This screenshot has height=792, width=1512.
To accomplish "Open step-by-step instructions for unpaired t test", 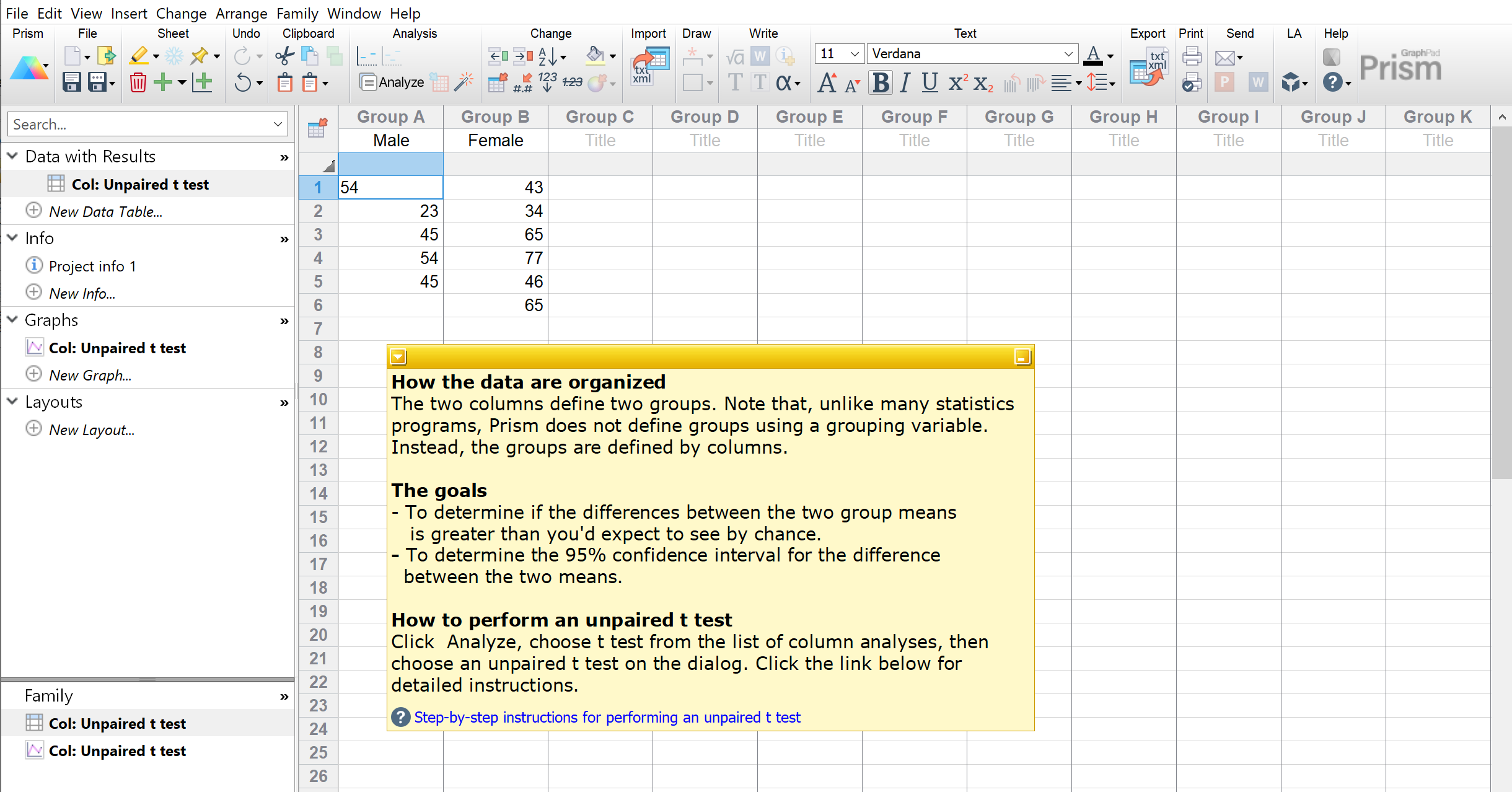I will pyautogui.click(x=607, y=717).
